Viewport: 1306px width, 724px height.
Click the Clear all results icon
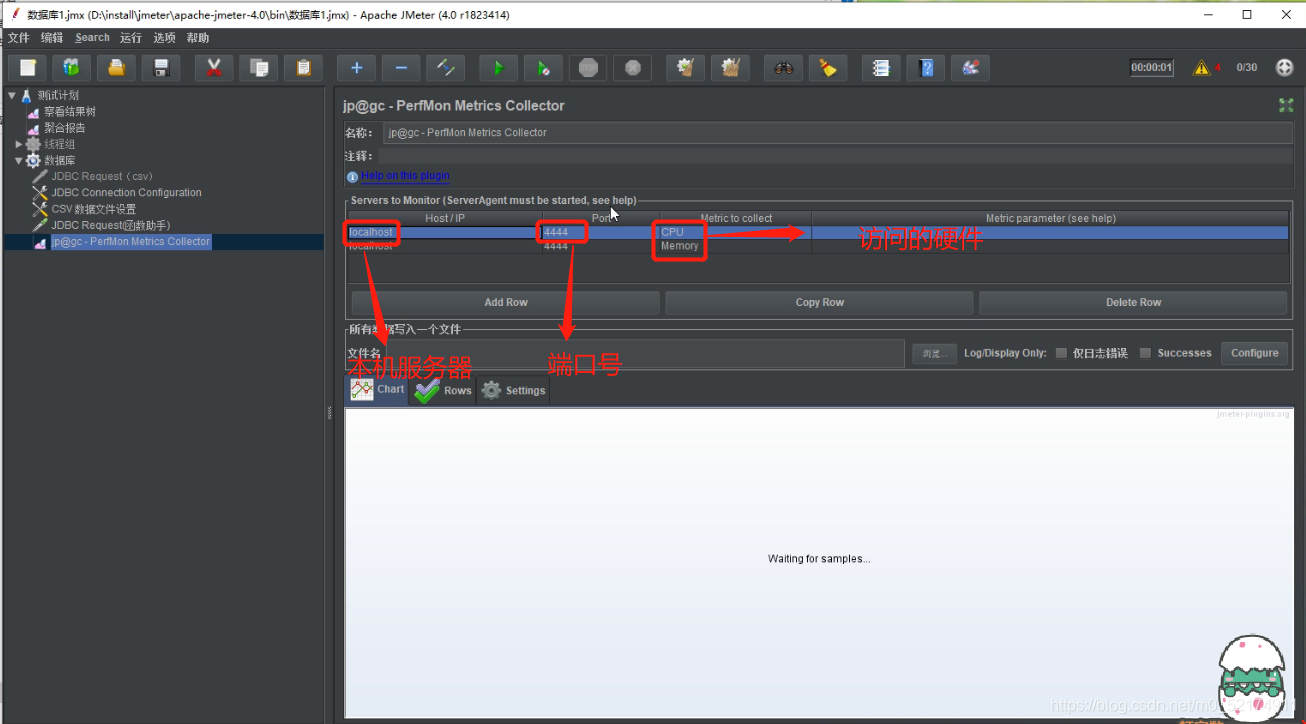tap(730, 68)
